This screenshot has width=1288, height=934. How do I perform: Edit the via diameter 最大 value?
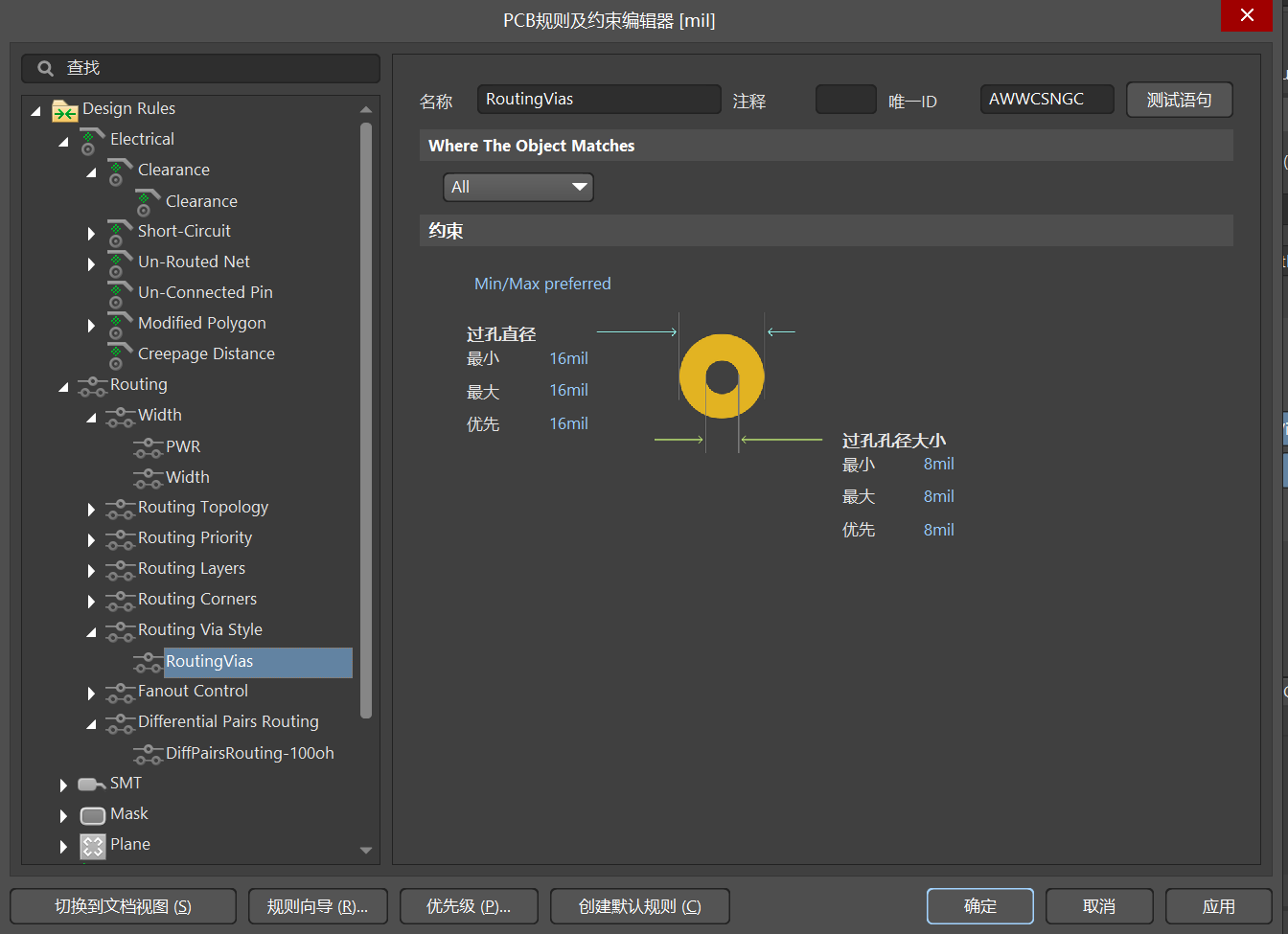pyautogui.click(x=569, y=390)
